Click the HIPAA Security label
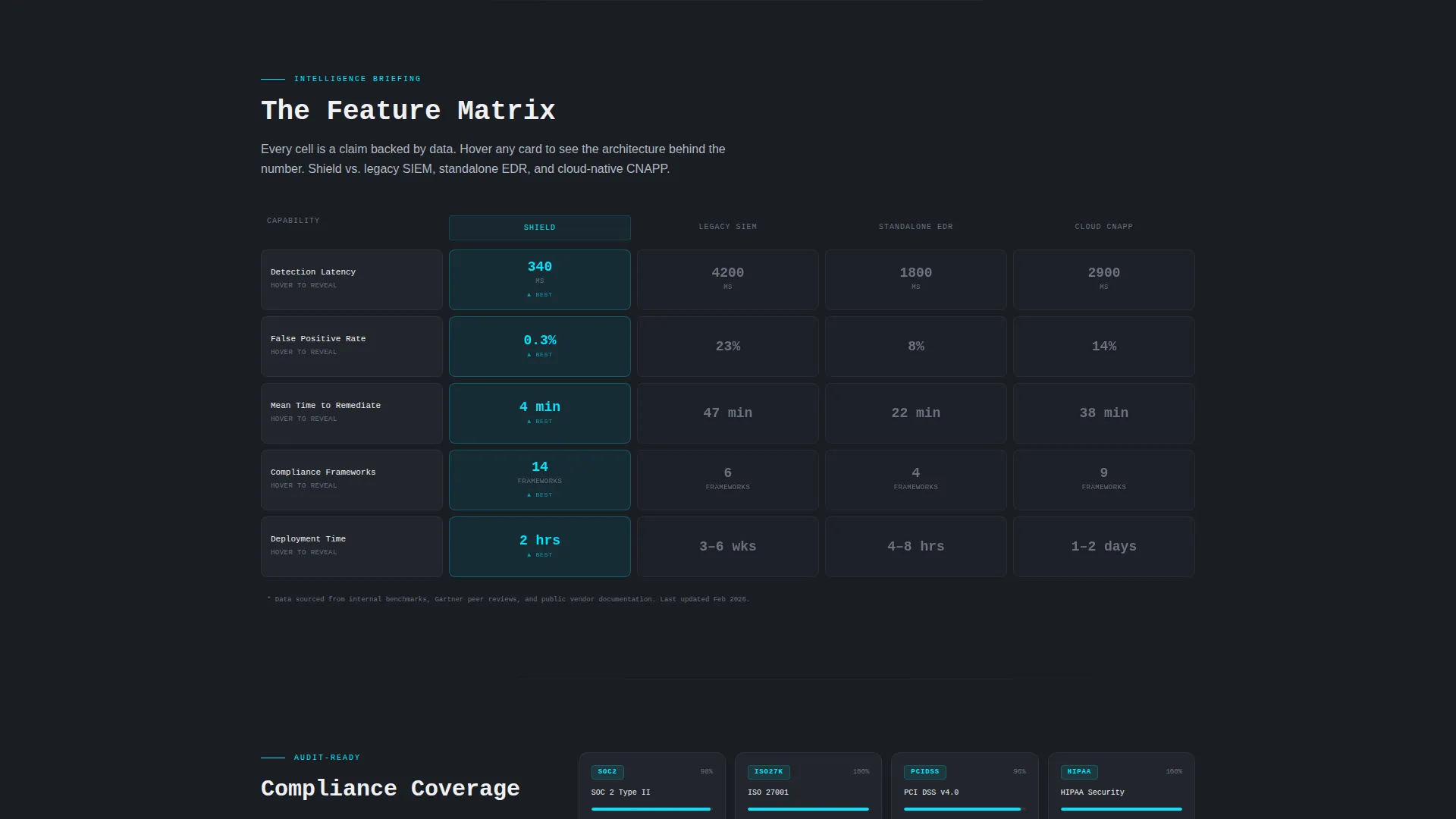 pyautogui.click(x=1093, y=792)
